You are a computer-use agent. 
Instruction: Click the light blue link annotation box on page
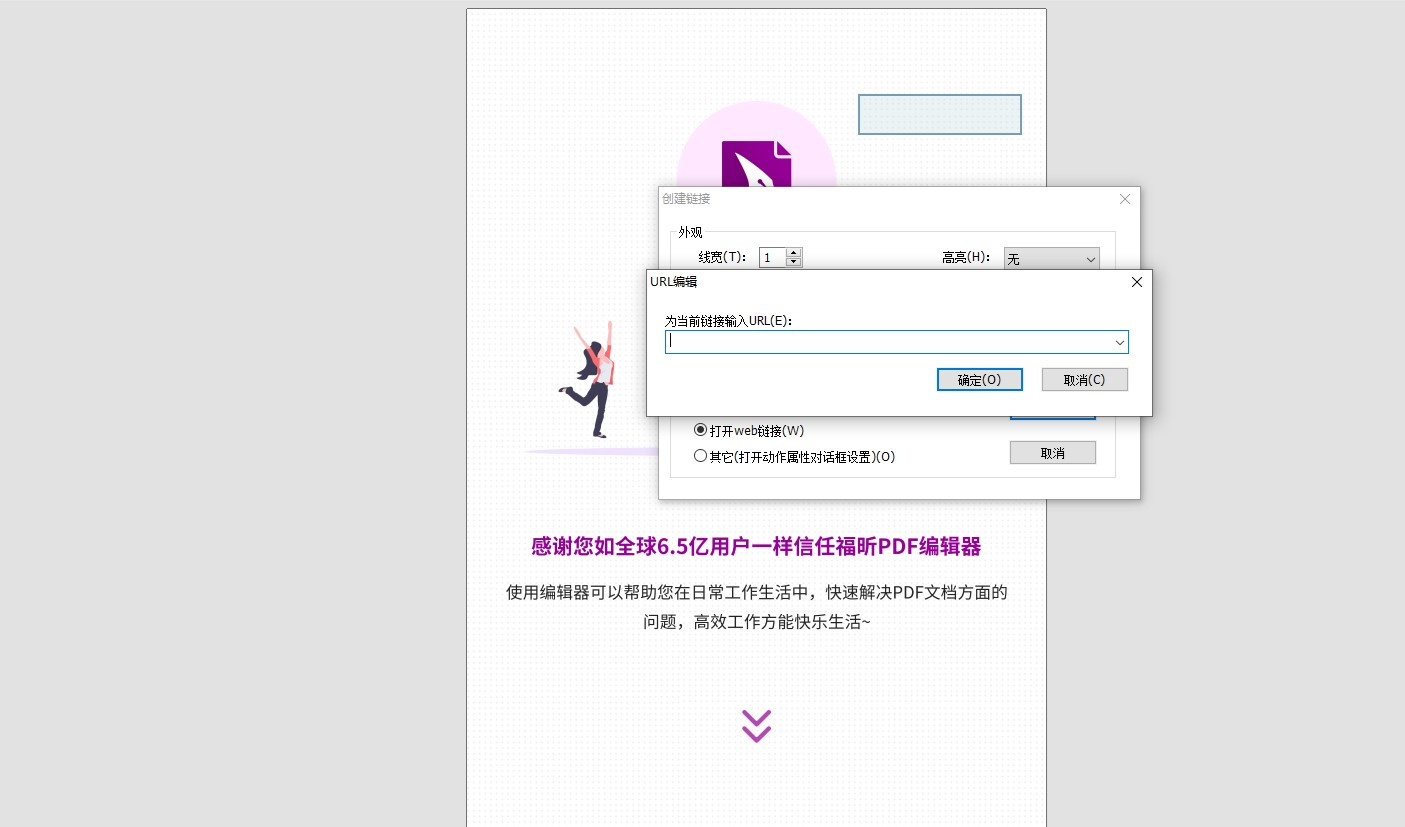[939, 114]
